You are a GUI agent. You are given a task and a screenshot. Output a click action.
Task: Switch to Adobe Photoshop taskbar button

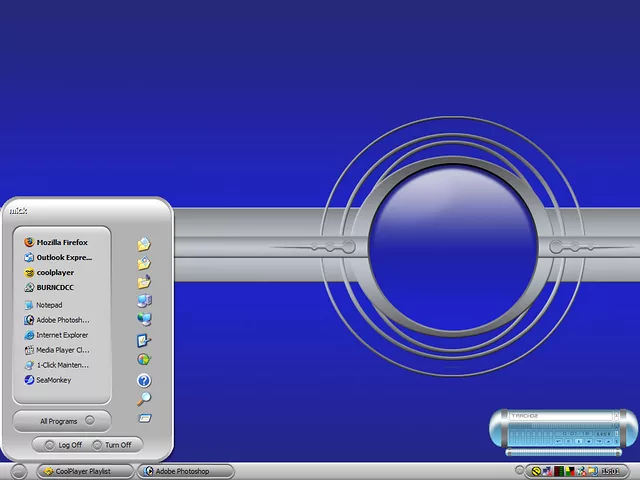coord(186,471)
